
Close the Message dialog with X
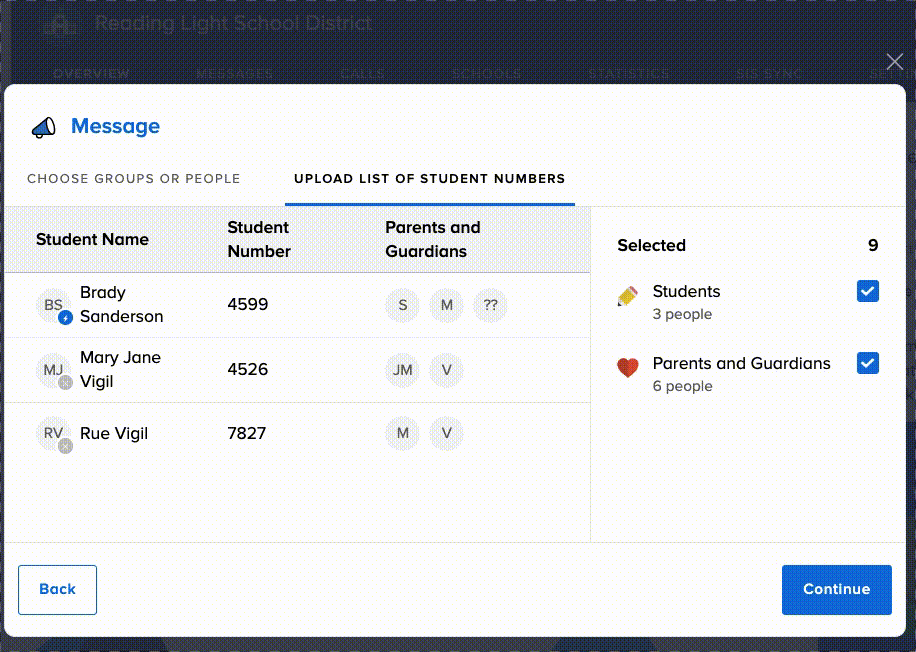(x=895, y=62)
